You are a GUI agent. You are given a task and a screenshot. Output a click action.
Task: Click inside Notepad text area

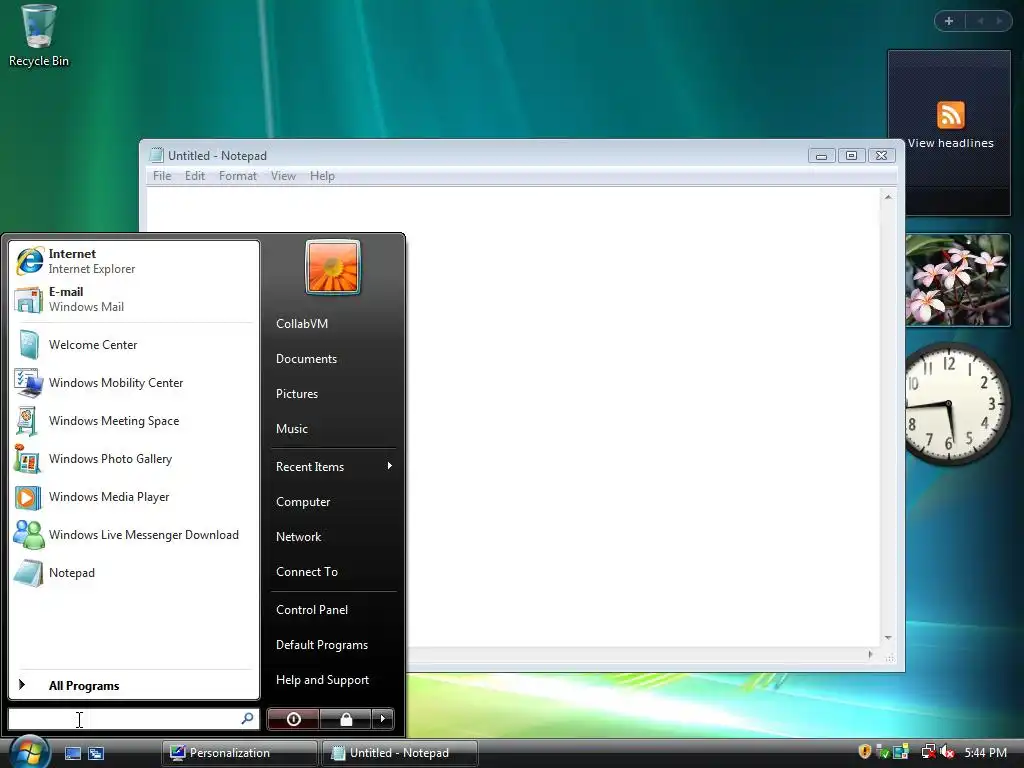pyautogui.click(x=513, y=416)
